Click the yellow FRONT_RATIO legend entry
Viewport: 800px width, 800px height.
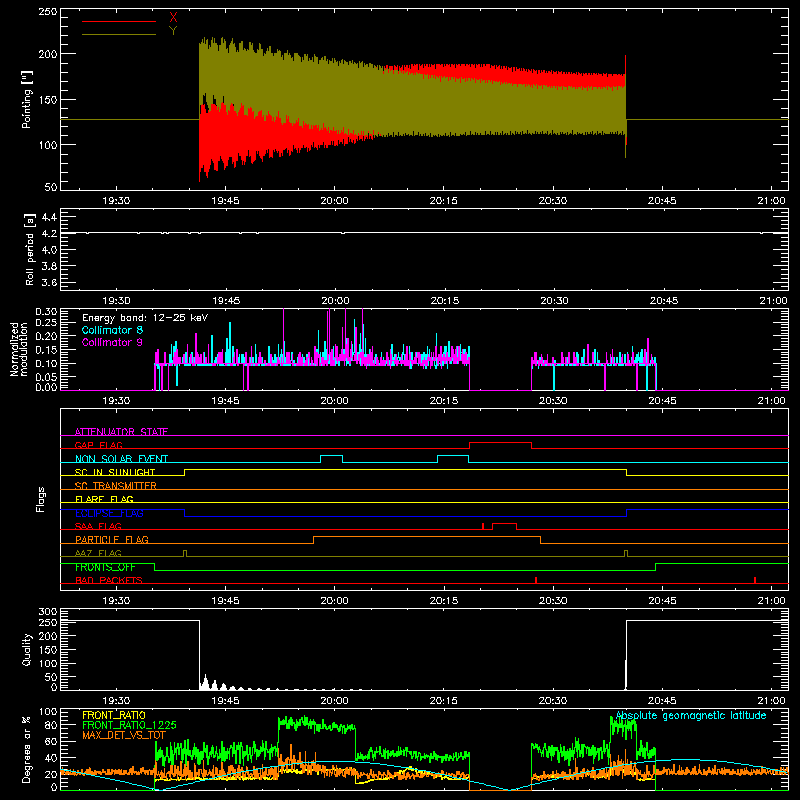click(x=114, y=715)
